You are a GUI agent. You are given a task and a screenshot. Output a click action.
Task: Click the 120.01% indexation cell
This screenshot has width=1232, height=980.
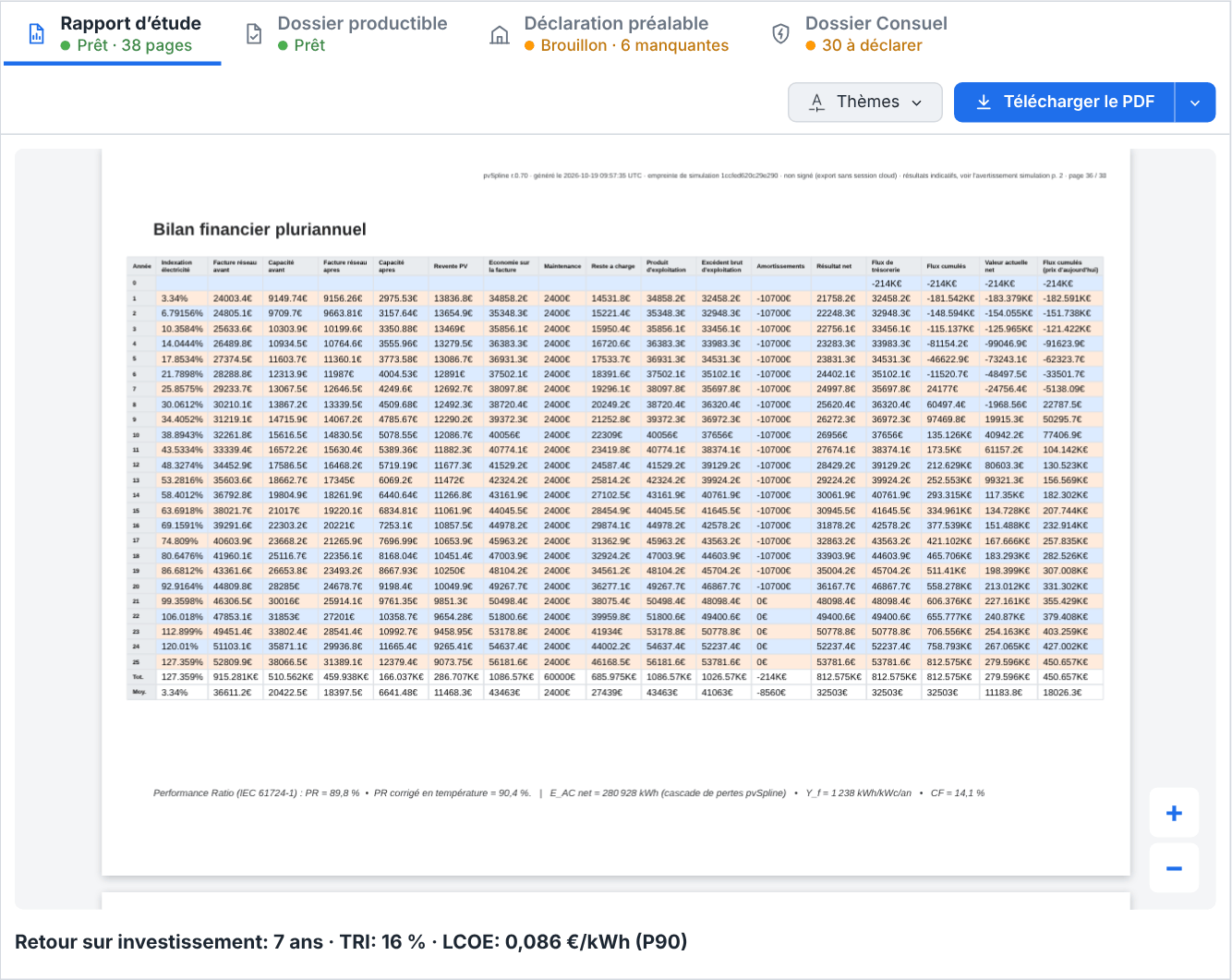click(x=182, y=647)
